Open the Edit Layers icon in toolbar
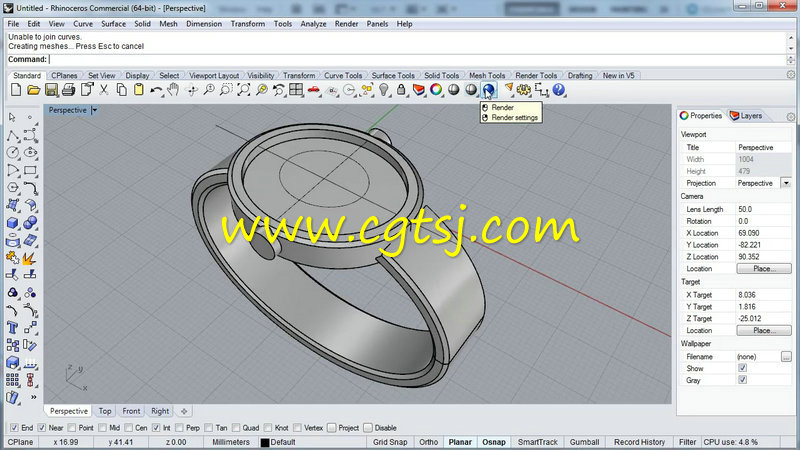 tap(418, 90)
